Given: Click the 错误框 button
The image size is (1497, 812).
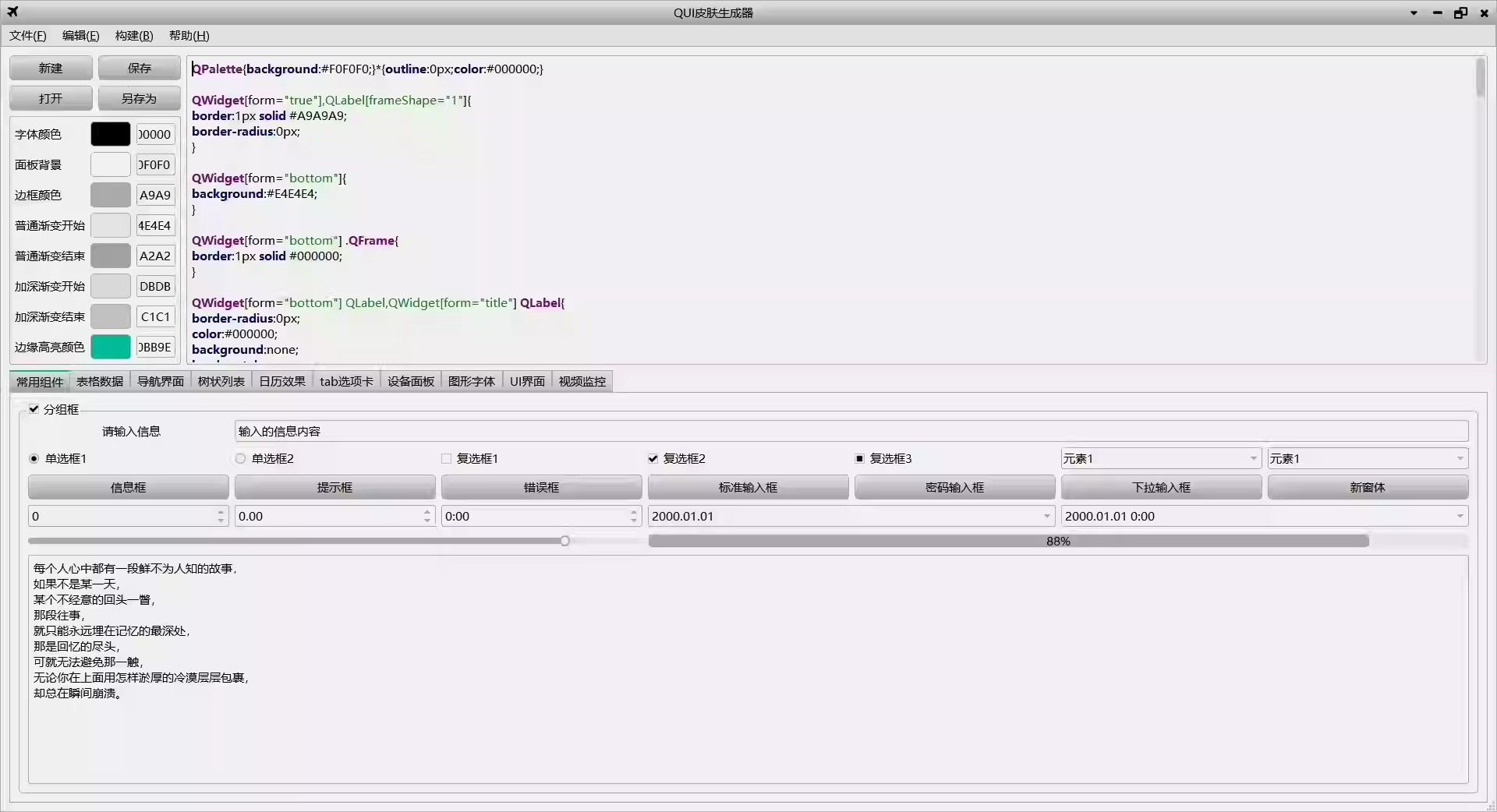Looking at the screenshot, I should [x=542, y=487].
